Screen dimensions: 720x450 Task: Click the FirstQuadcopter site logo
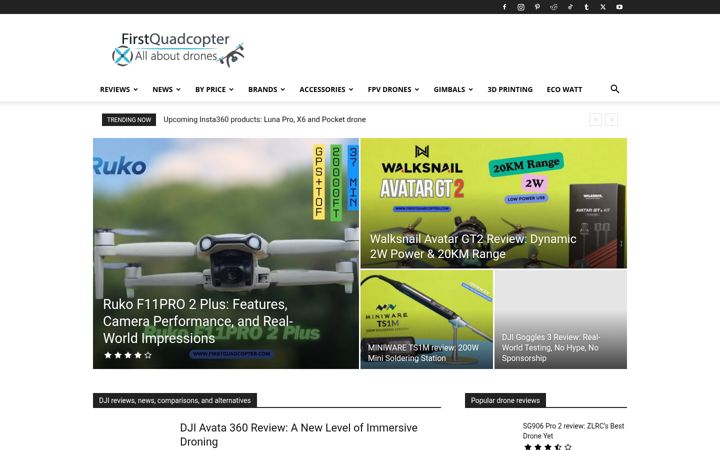click(178, 49)
